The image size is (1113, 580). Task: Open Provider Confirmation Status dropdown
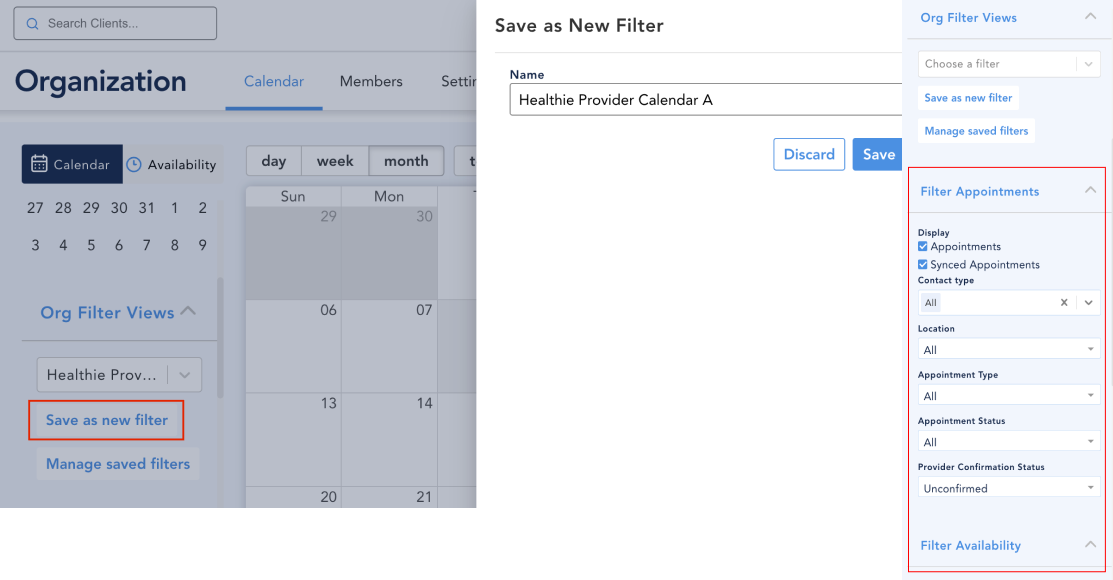point(1009,488)
